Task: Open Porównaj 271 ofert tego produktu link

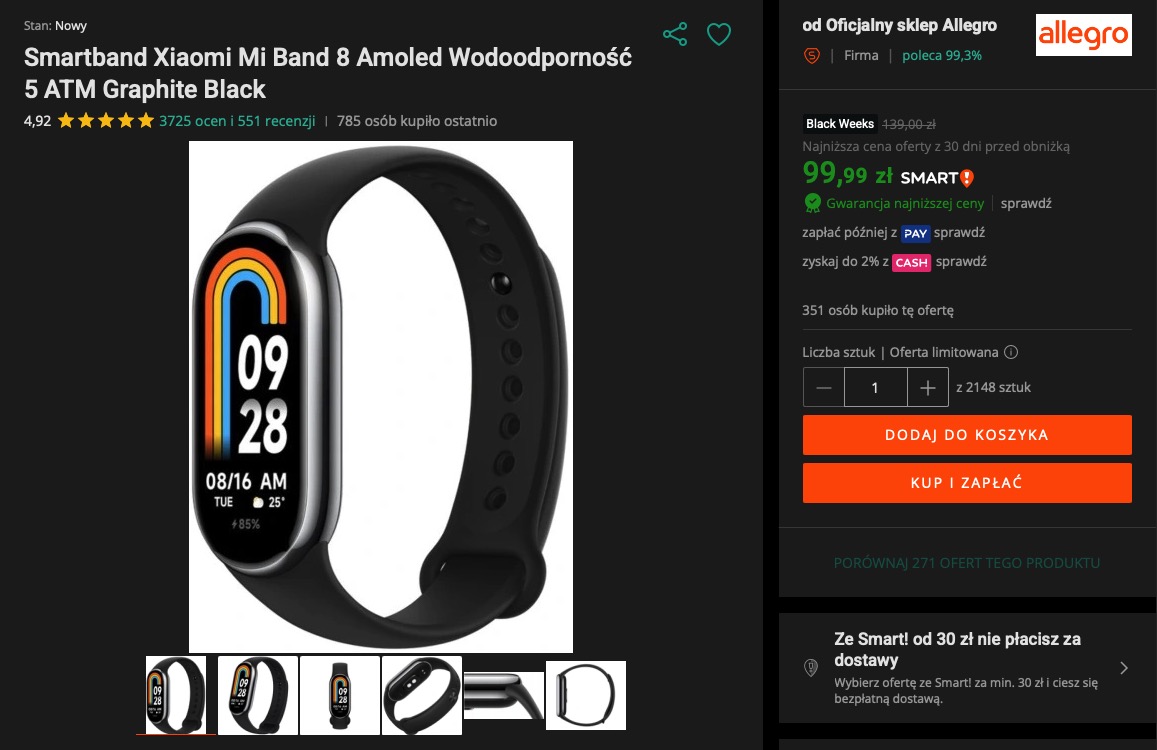Action: tap(967, 562)
